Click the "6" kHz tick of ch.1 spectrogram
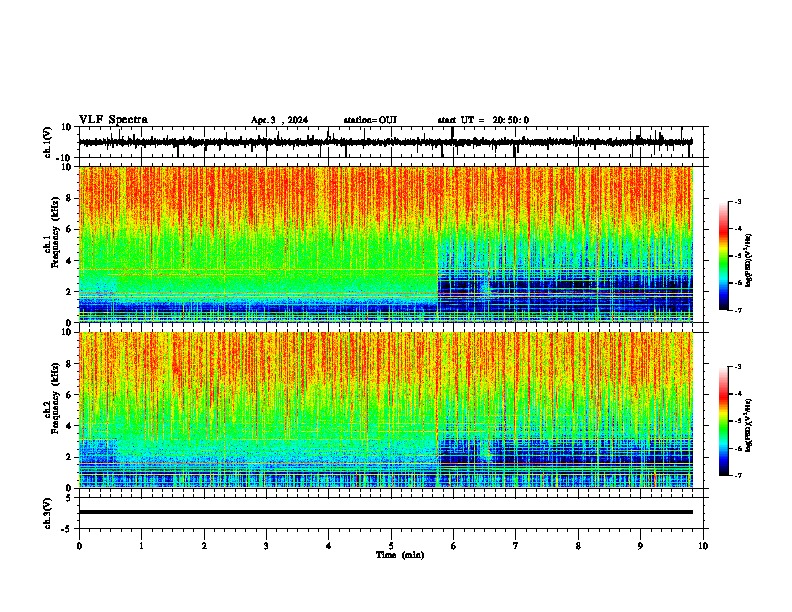The width and height of the screenshot is (792, 612). coord(69,229)
